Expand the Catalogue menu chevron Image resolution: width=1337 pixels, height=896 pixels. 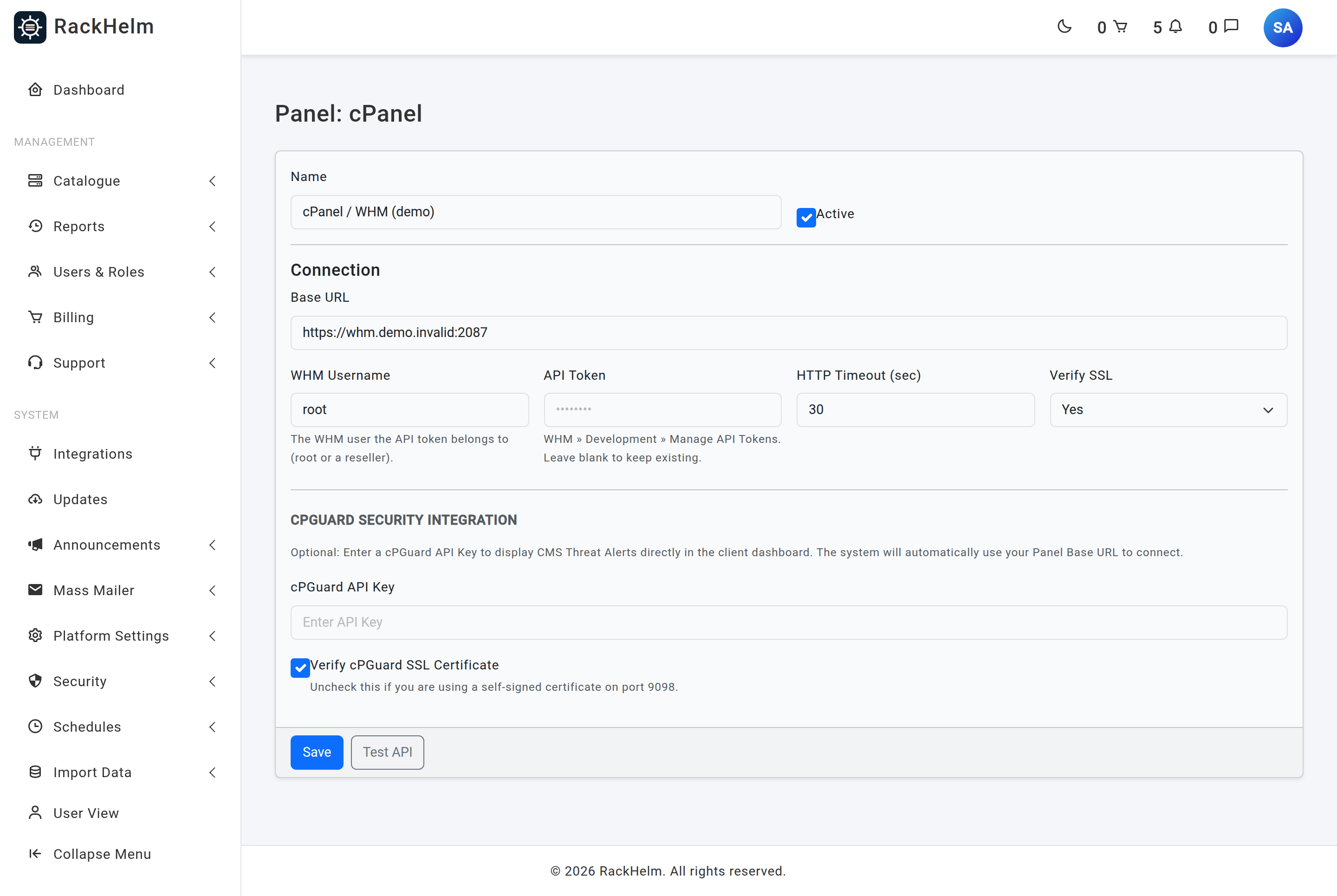pos(213,181)
